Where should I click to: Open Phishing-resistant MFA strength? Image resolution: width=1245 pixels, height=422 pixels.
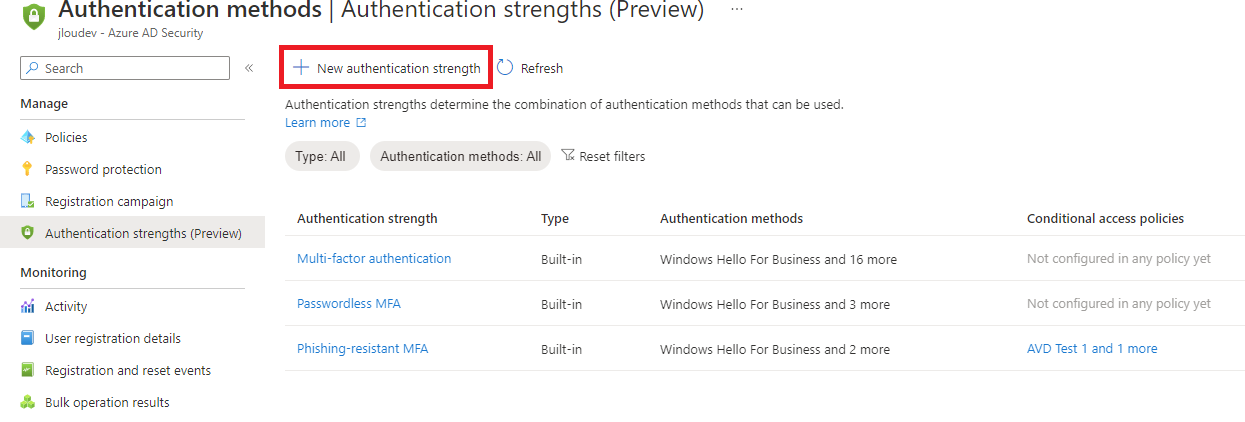363,348
